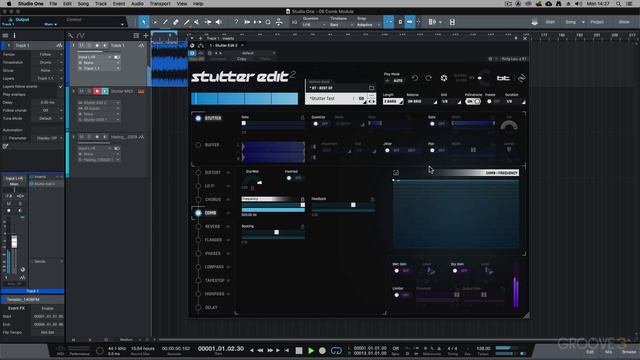Click the curve editor icon above graph
640x360 pixels.
(x=396, y=173)
